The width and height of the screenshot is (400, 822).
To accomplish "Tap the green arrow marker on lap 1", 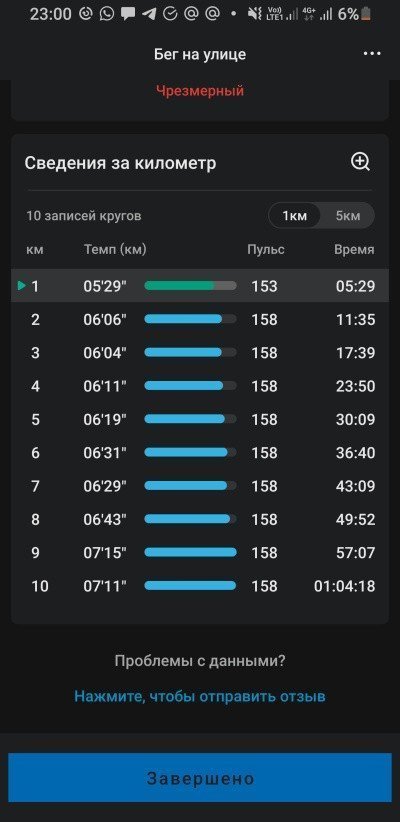I will [x=21, y=286].
